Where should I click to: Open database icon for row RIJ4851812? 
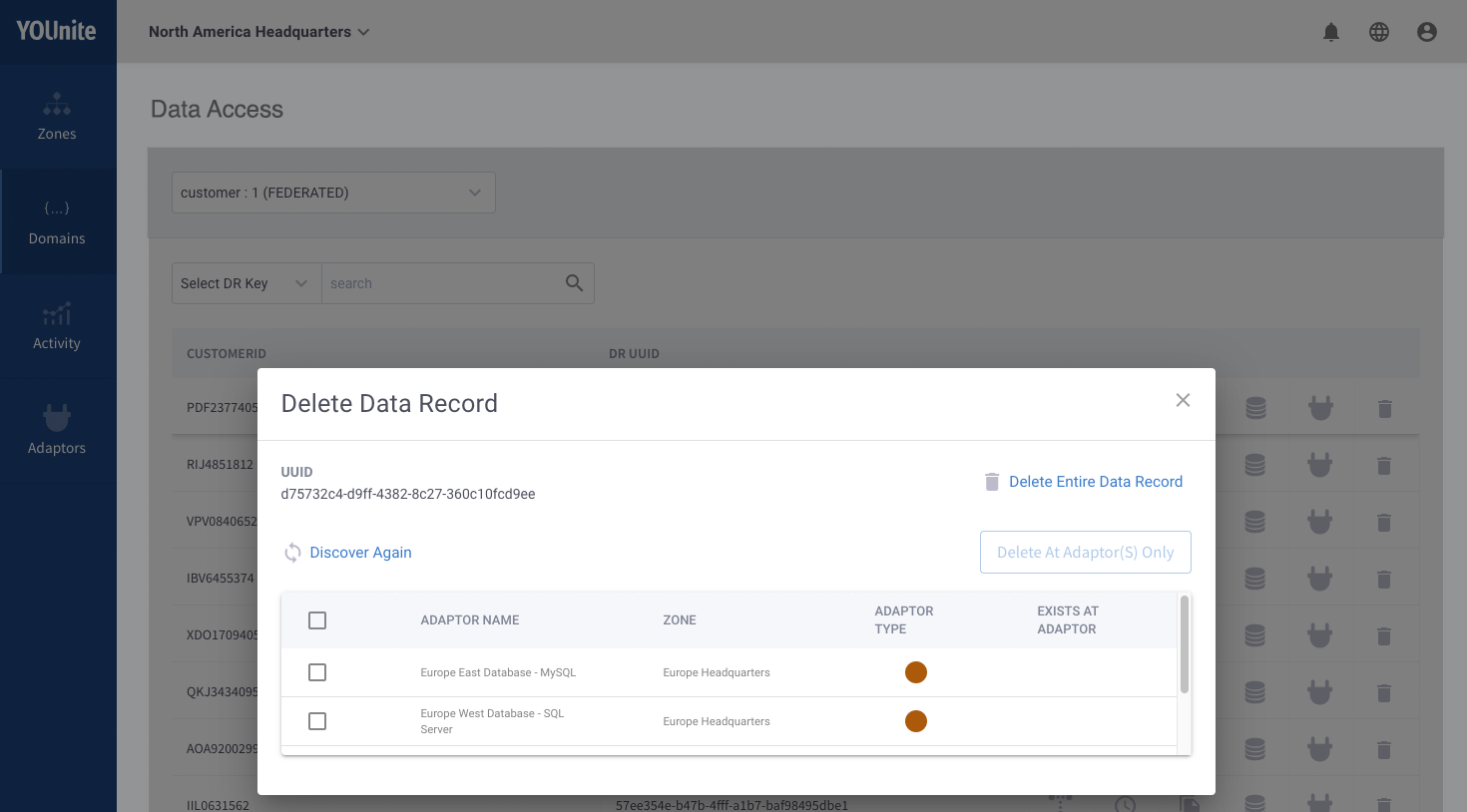(x=1255, y=465)
